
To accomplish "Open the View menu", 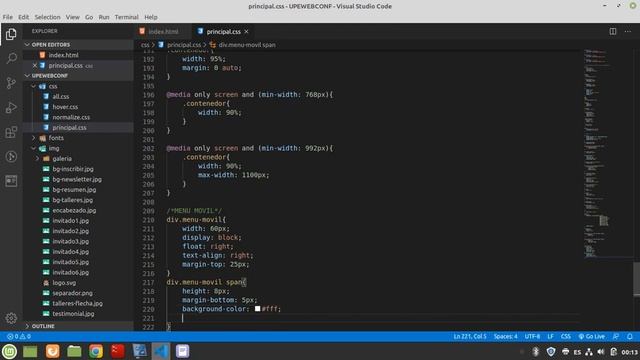I will pos(73,17).
